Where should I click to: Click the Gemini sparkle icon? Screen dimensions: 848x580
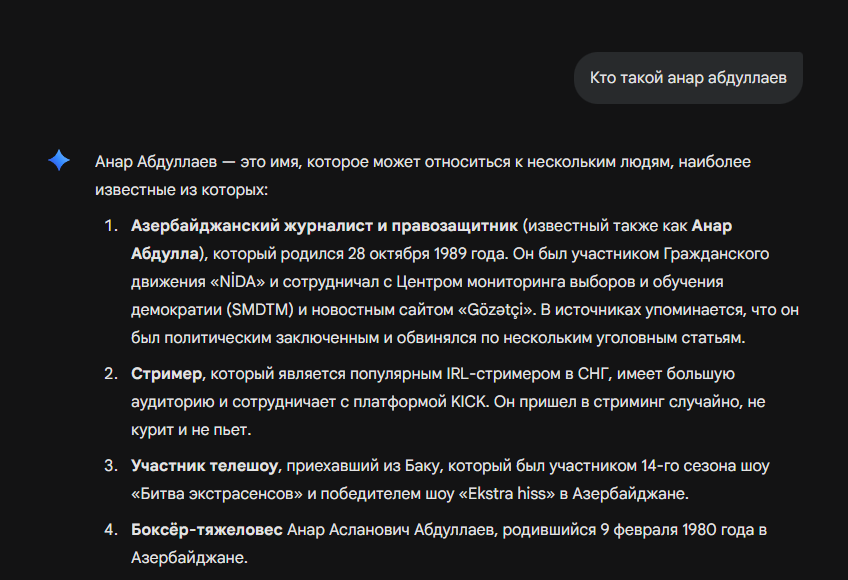[x=59, y=160]
